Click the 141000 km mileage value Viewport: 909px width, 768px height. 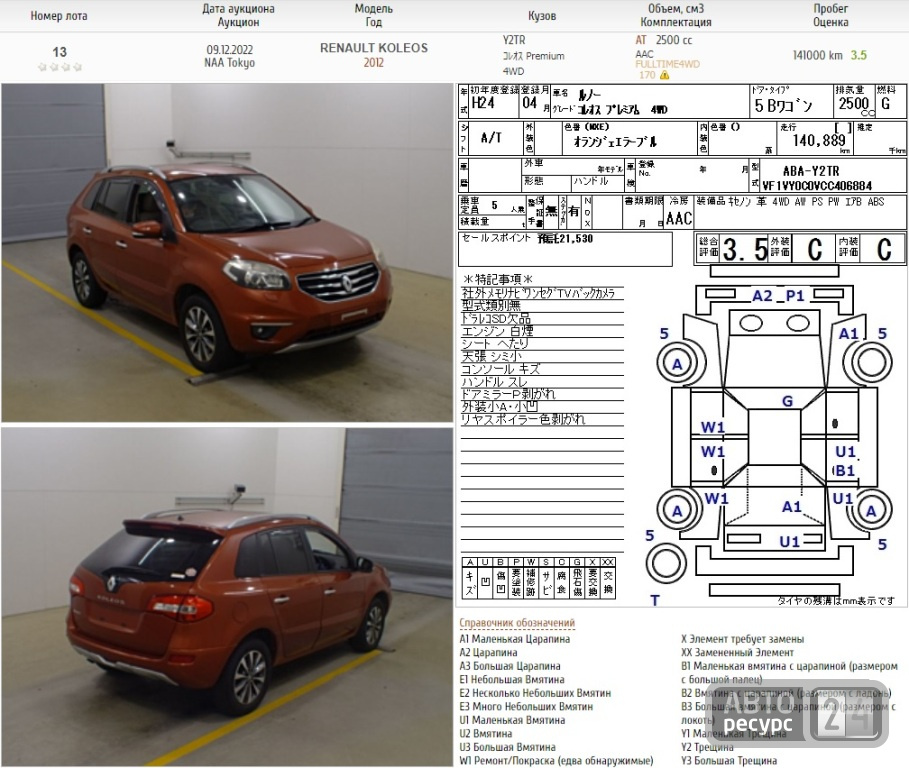[x=817, y=55]
